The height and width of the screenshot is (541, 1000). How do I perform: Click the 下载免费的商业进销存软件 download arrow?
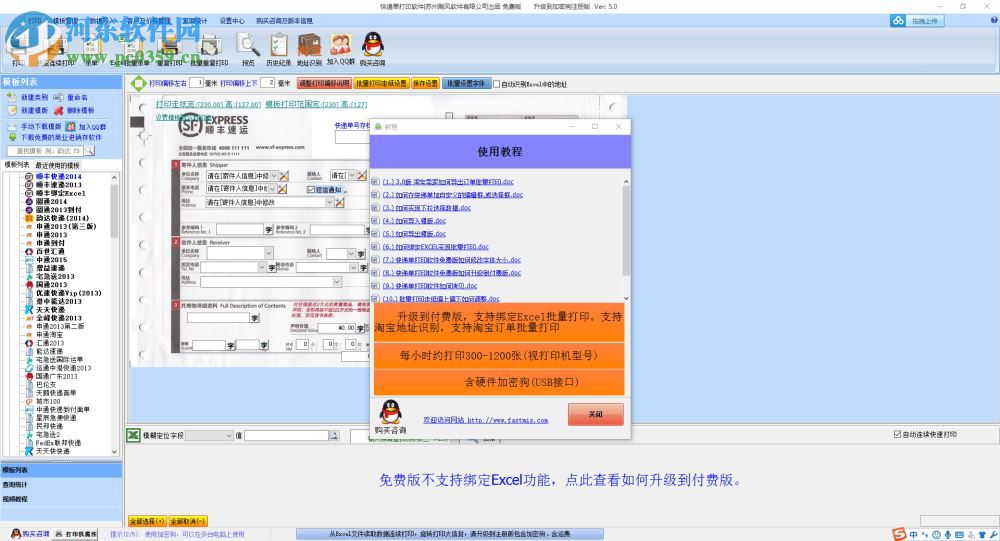[x=12, y=137]
